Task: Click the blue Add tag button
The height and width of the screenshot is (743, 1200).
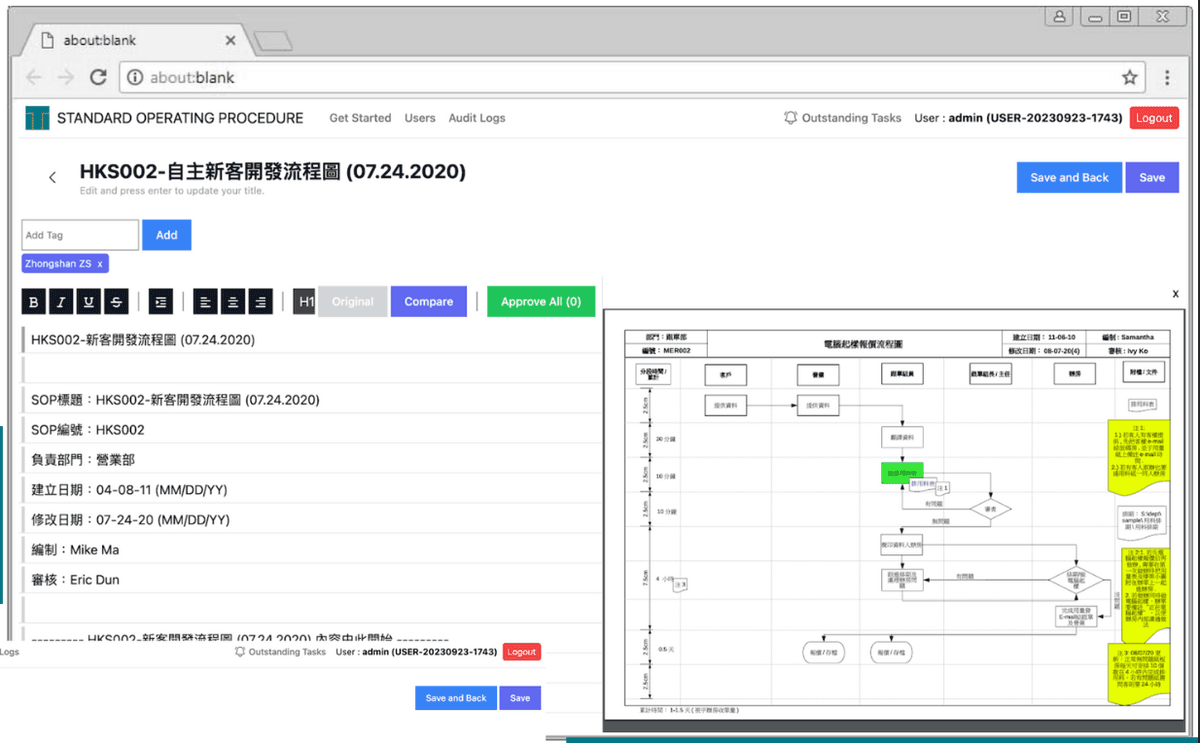Action: [167, 235]
